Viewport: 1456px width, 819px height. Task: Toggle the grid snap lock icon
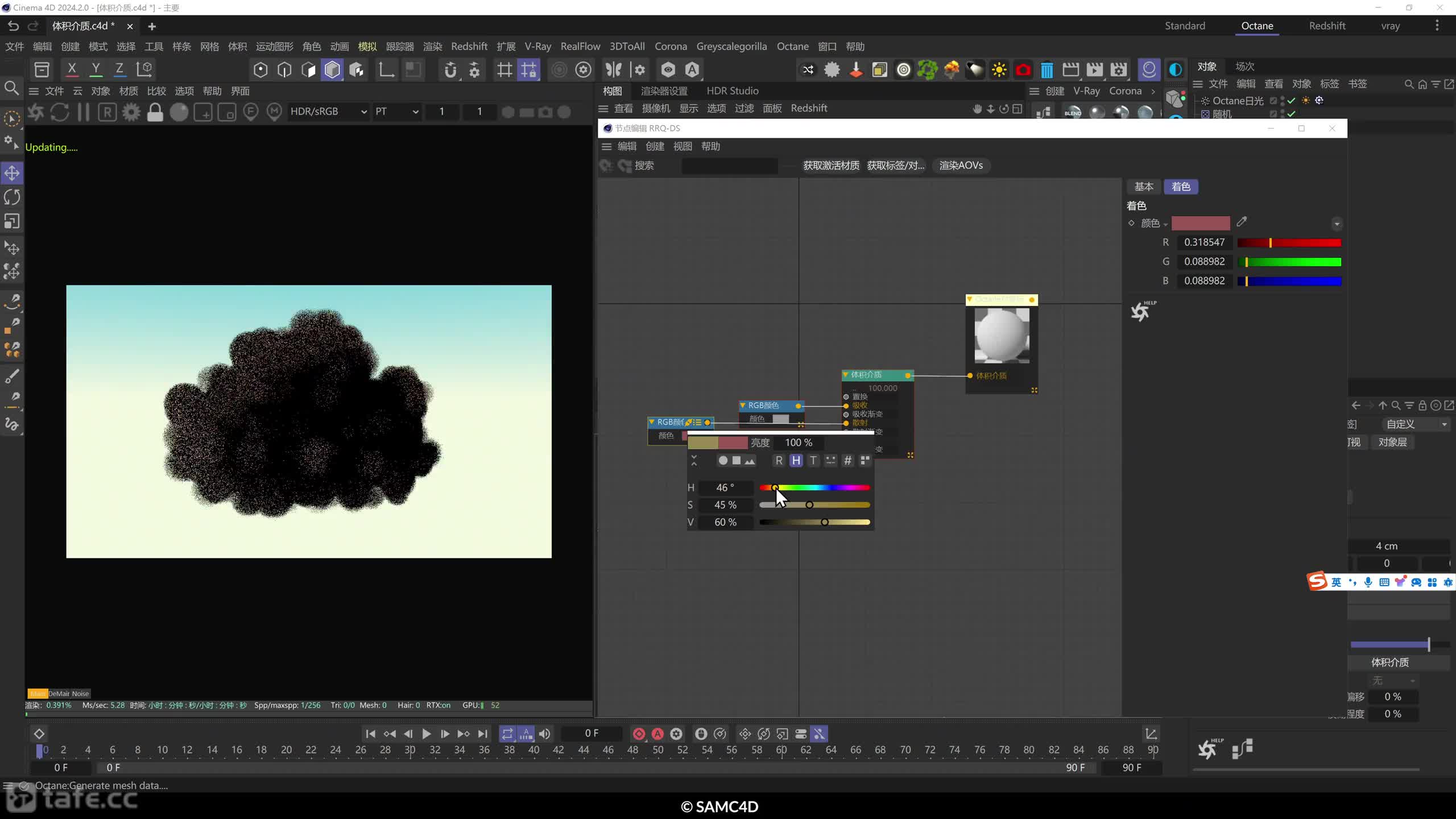[x=528, y=70]
